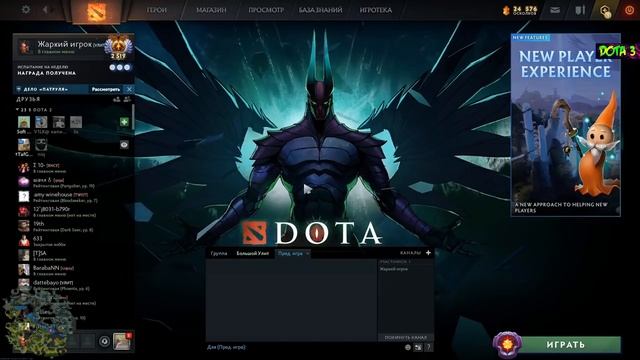Click ПОКИНУТЬ КАНАЛ button

tap(405, 338)
